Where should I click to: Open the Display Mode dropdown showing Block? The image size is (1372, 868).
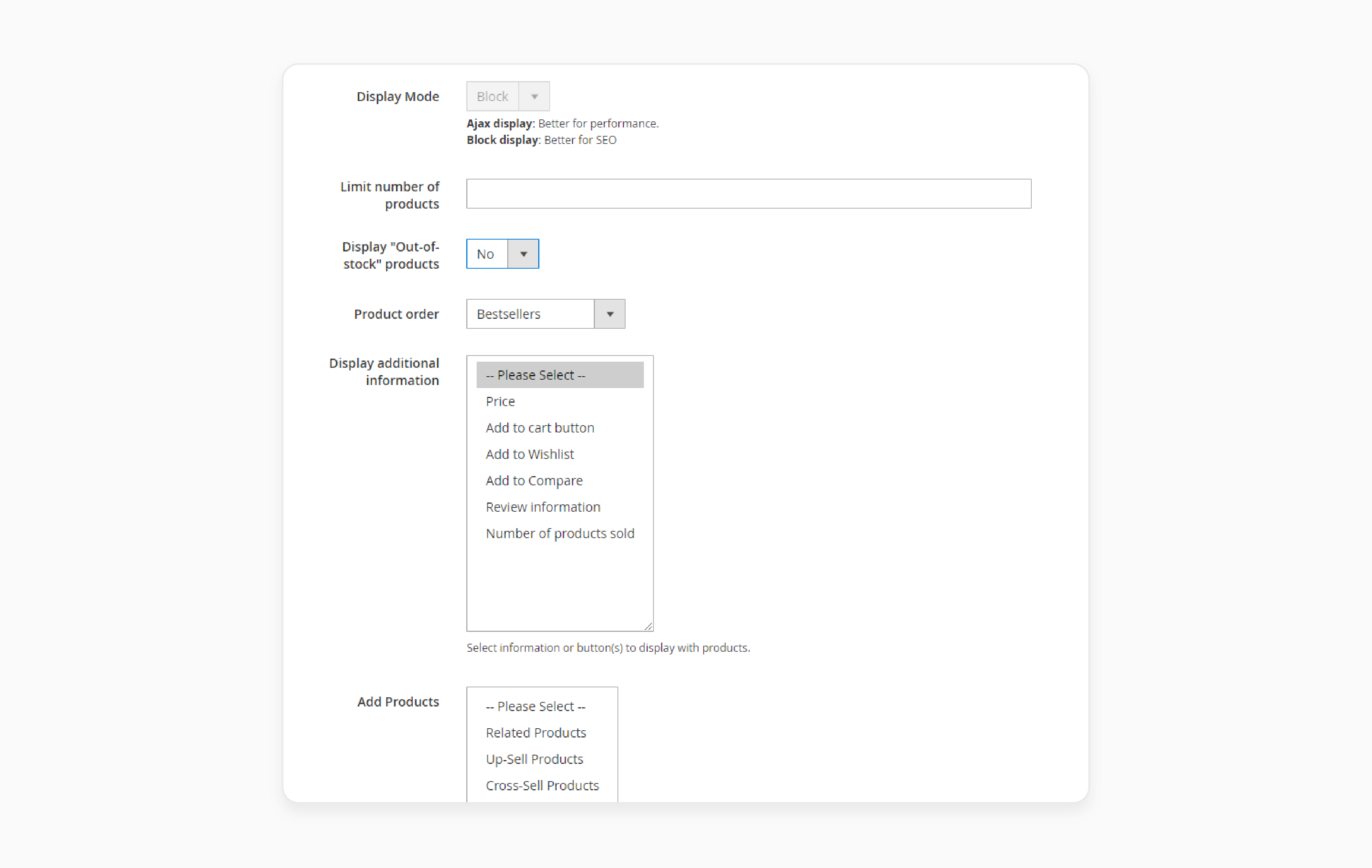click(x=508, y=96)
